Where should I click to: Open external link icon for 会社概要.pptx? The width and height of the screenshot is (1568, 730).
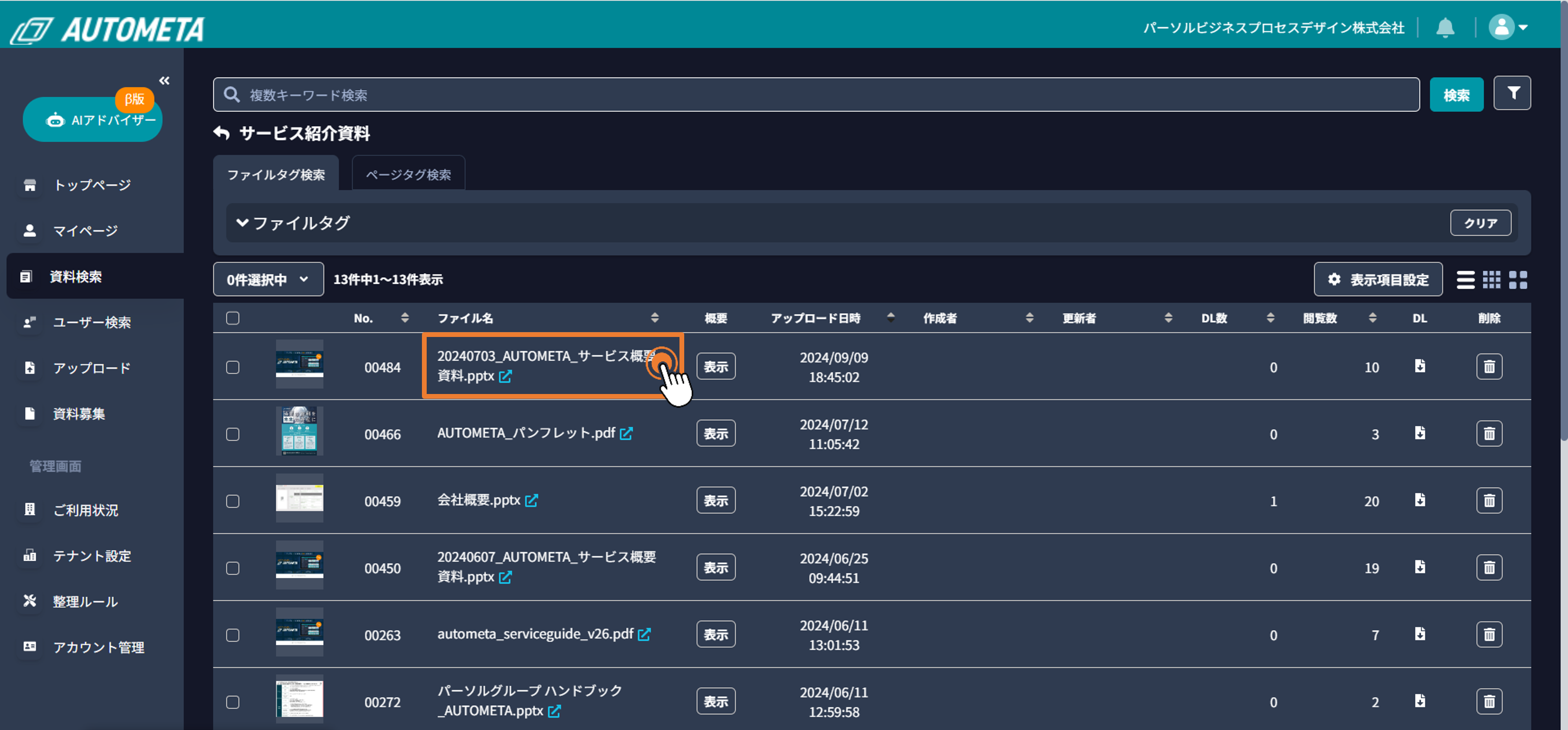(531, 500)
